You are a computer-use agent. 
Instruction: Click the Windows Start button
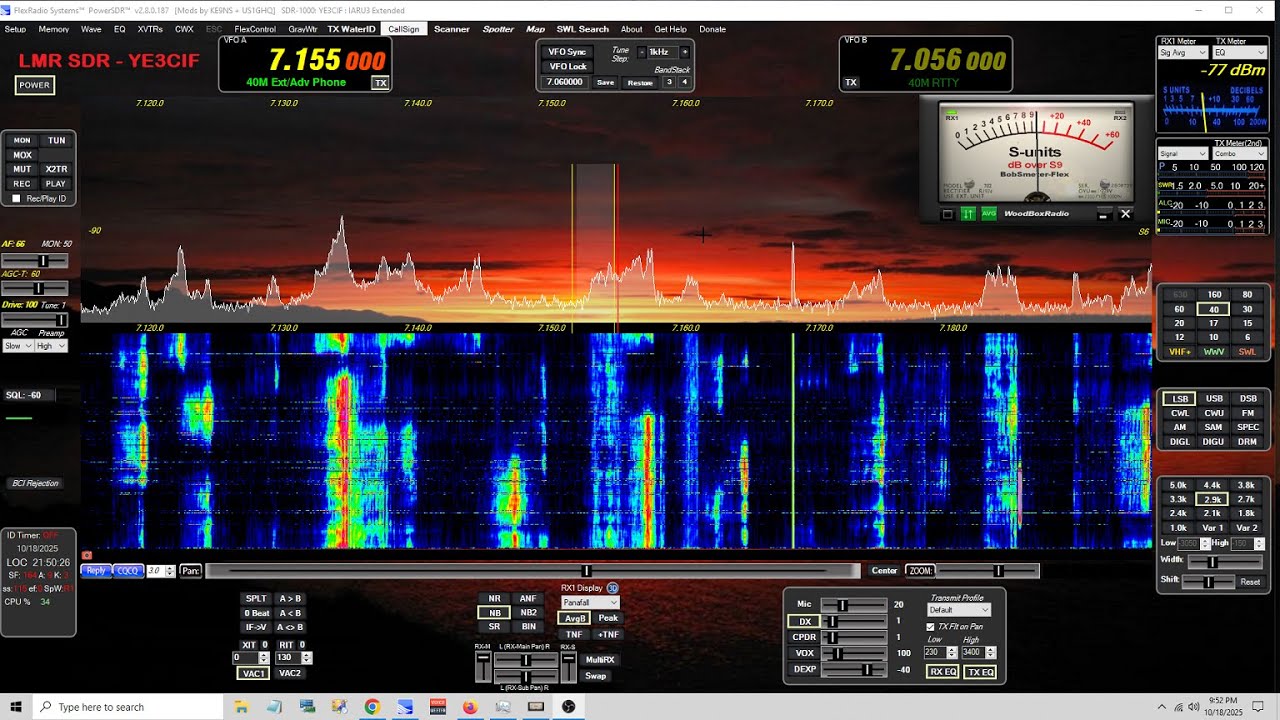16,707
